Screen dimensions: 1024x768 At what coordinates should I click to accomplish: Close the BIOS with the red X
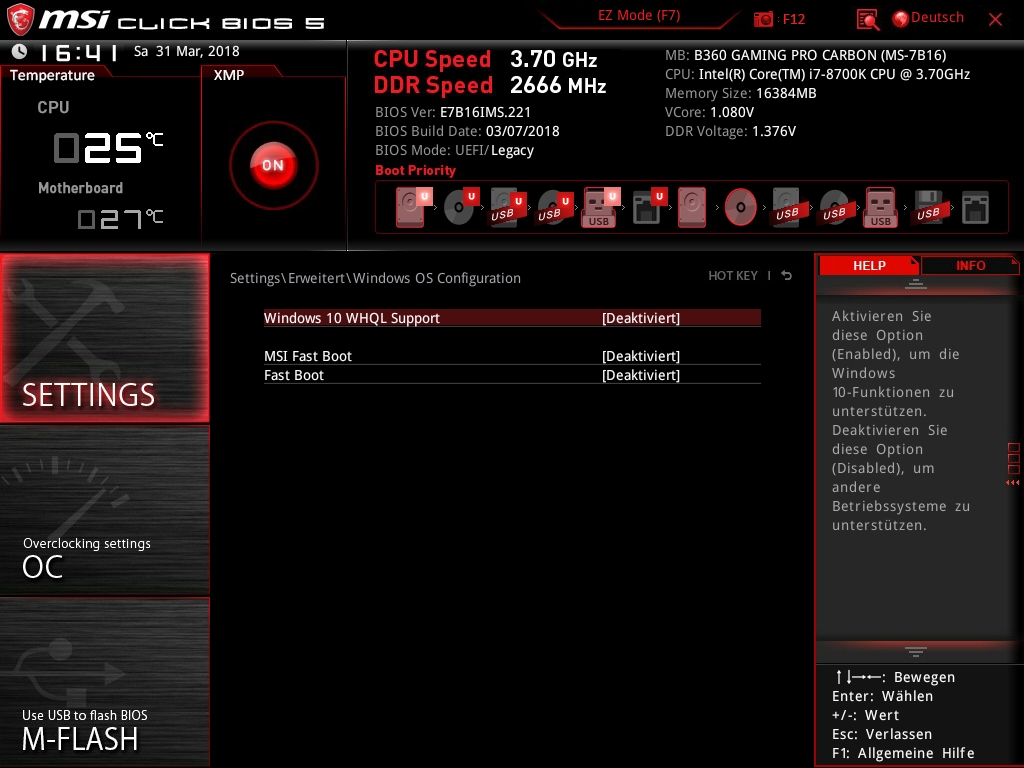coord(995,20)
